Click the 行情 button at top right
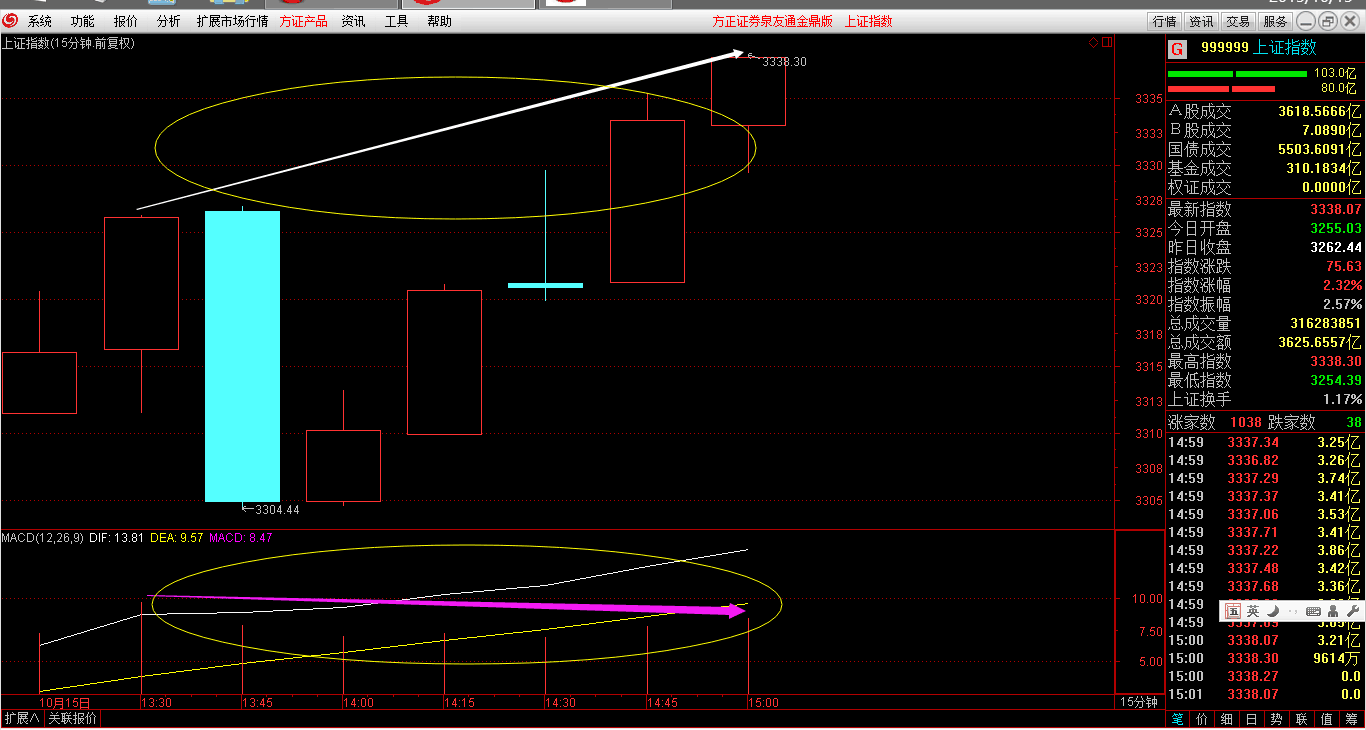 (x=1164, y=21)
